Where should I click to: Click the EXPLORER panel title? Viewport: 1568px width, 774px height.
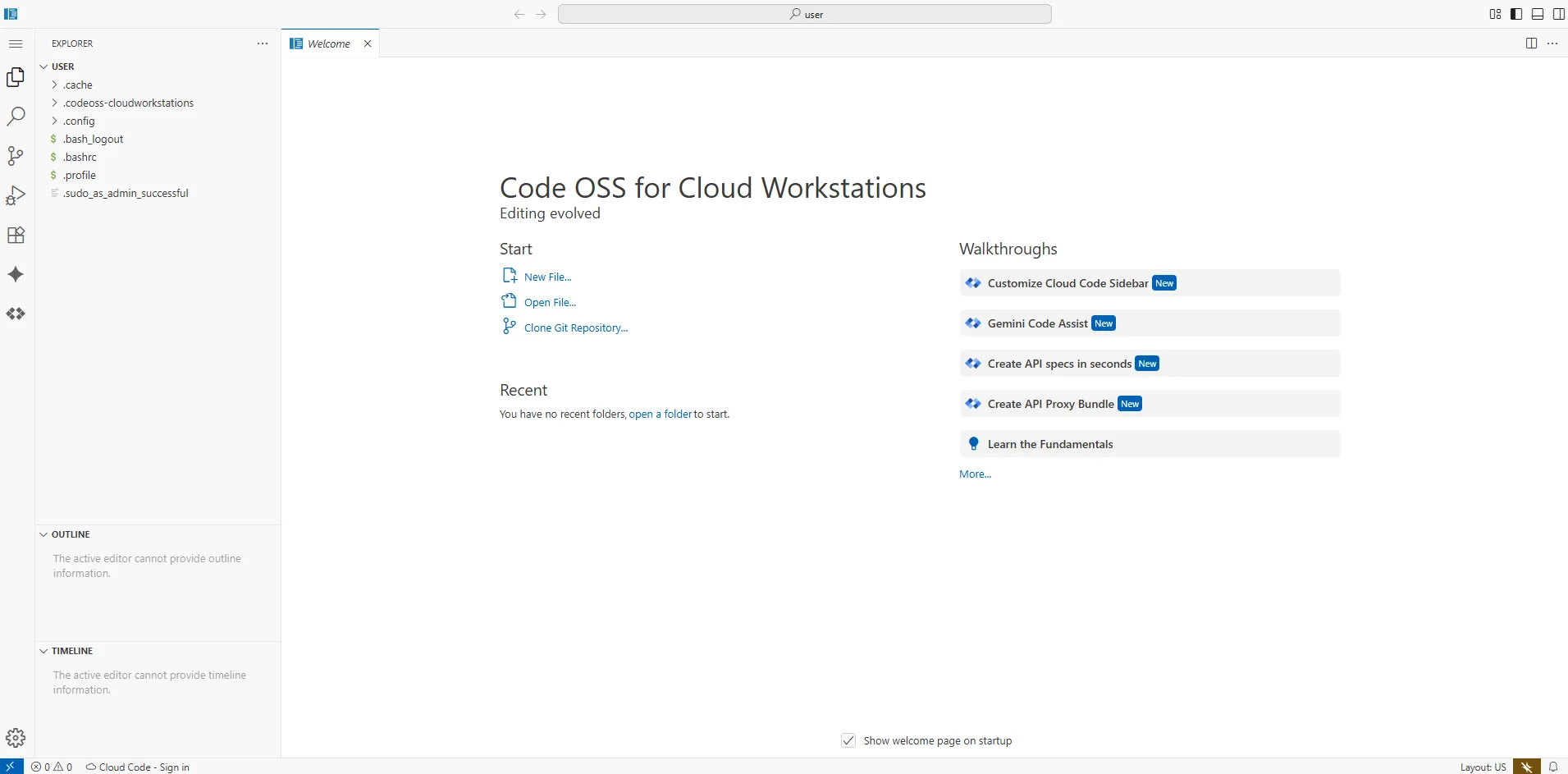point(72,44)
